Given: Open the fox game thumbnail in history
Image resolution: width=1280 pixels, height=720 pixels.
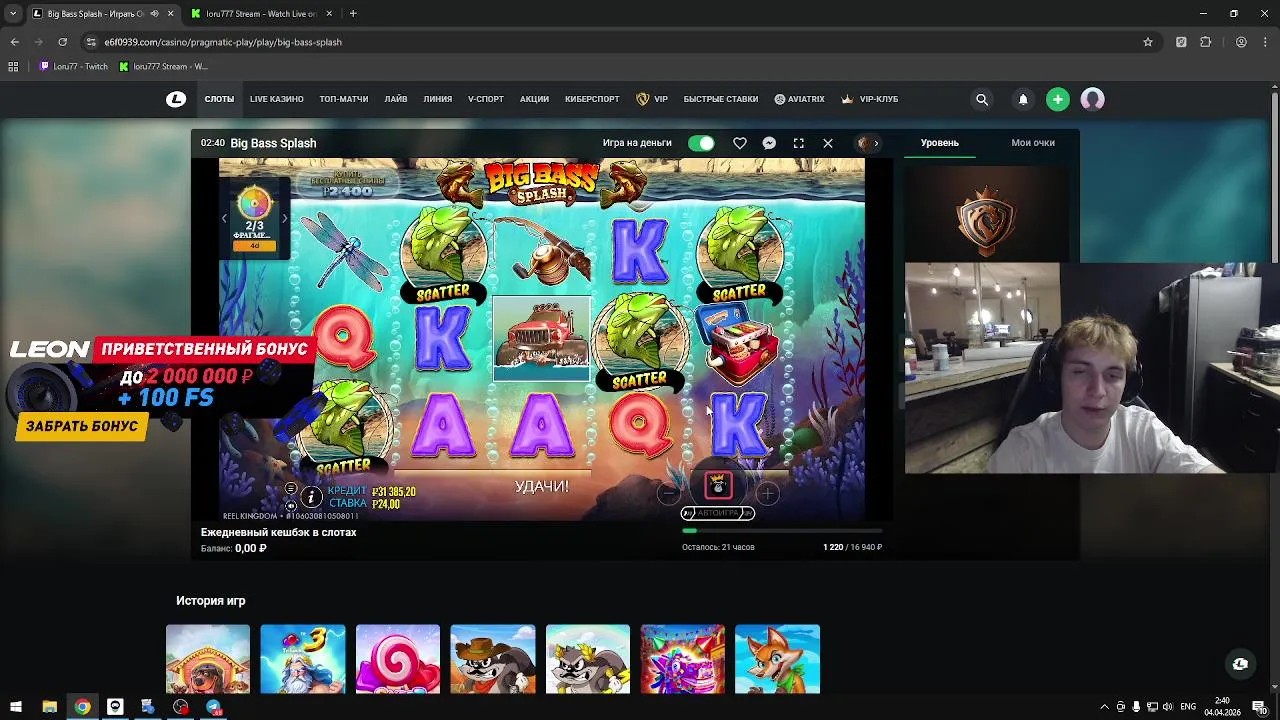Looking at the screenshot, I should 778,659.
